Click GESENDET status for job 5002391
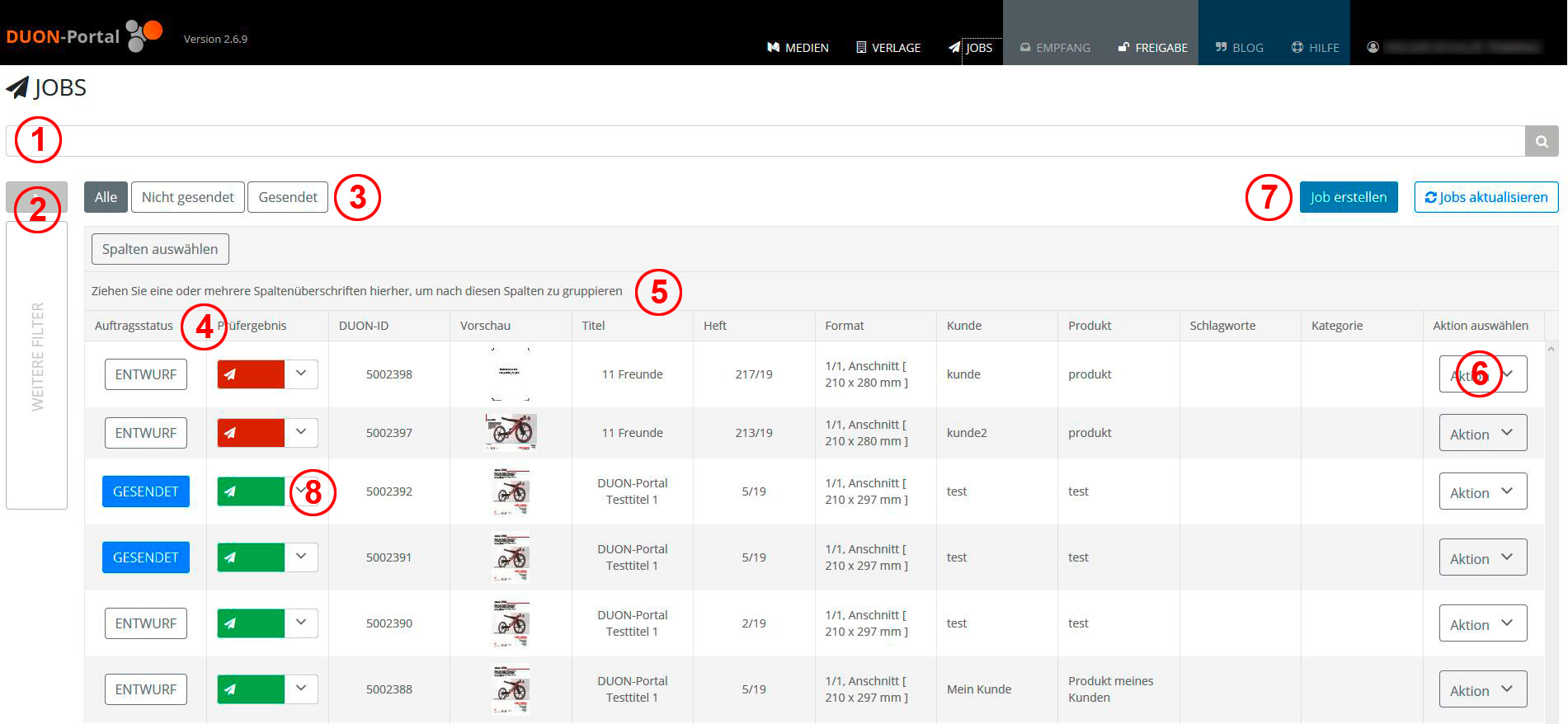The image size is (1568, 724). [x=146, y=557]
